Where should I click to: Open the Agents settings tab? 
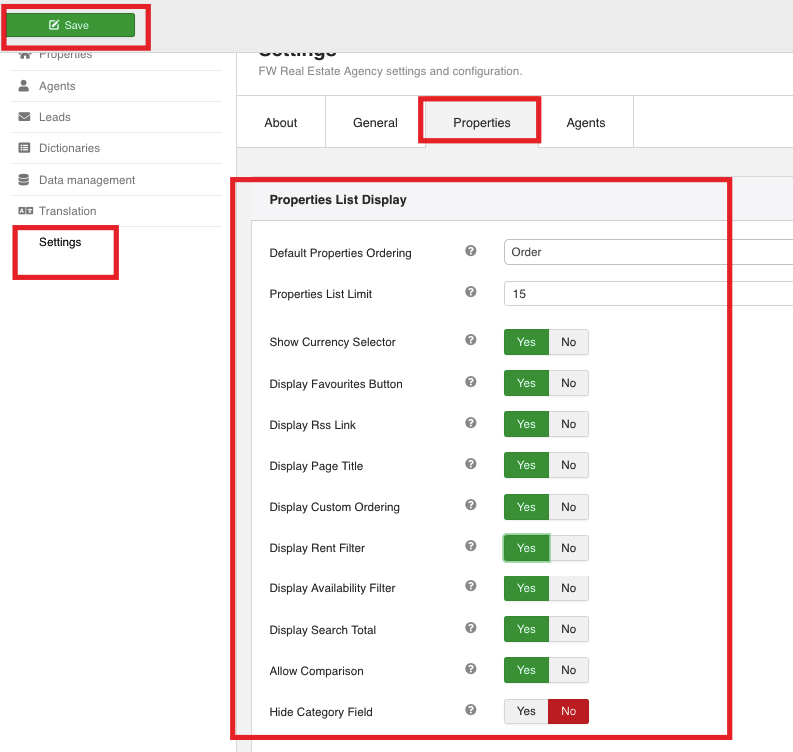tap(585, 123)
